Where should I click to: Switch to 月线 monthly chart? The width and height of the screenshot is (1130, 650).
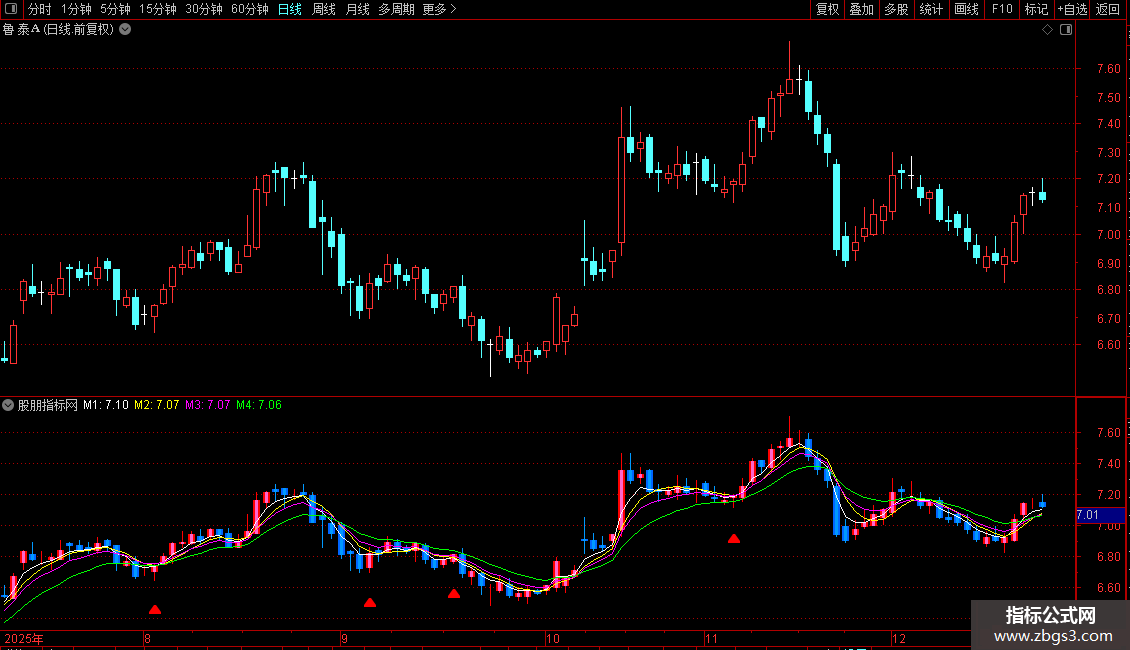357,9
